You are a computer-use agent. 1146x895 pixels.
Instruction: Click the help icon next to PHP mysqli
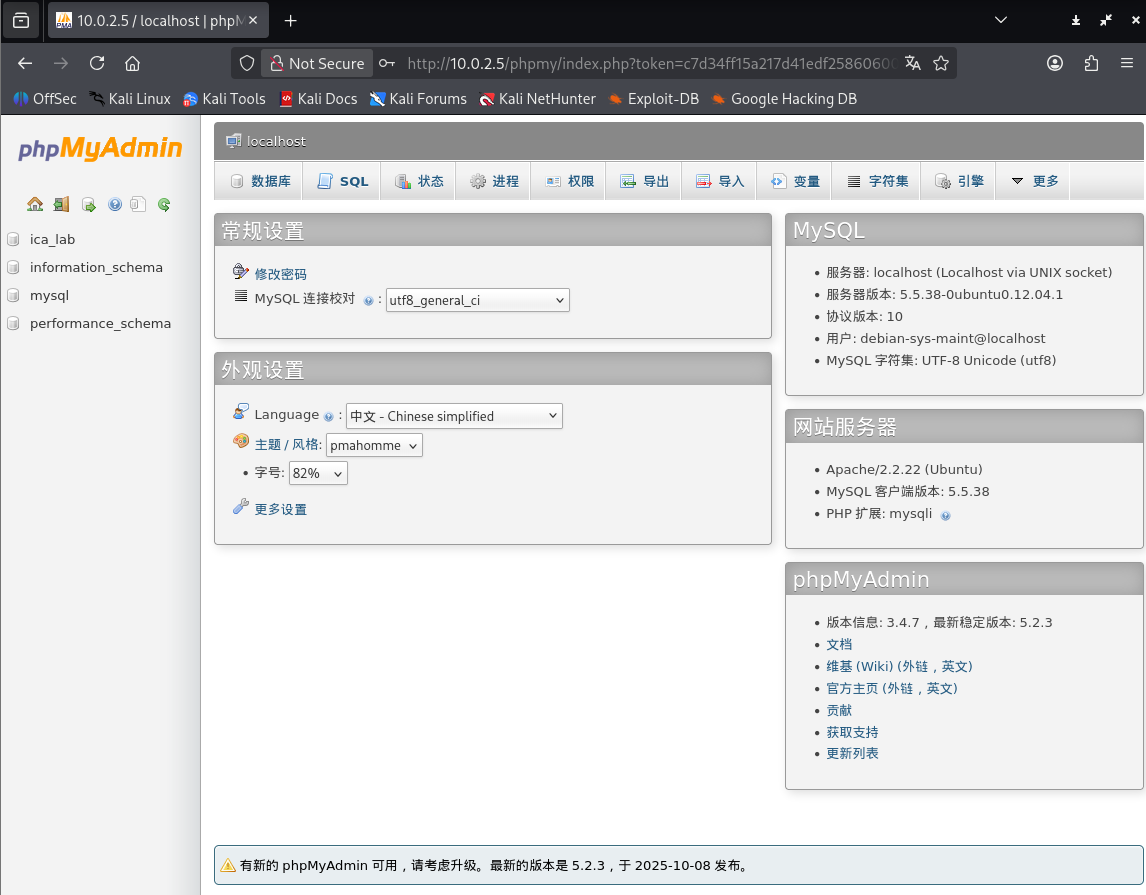945,515
